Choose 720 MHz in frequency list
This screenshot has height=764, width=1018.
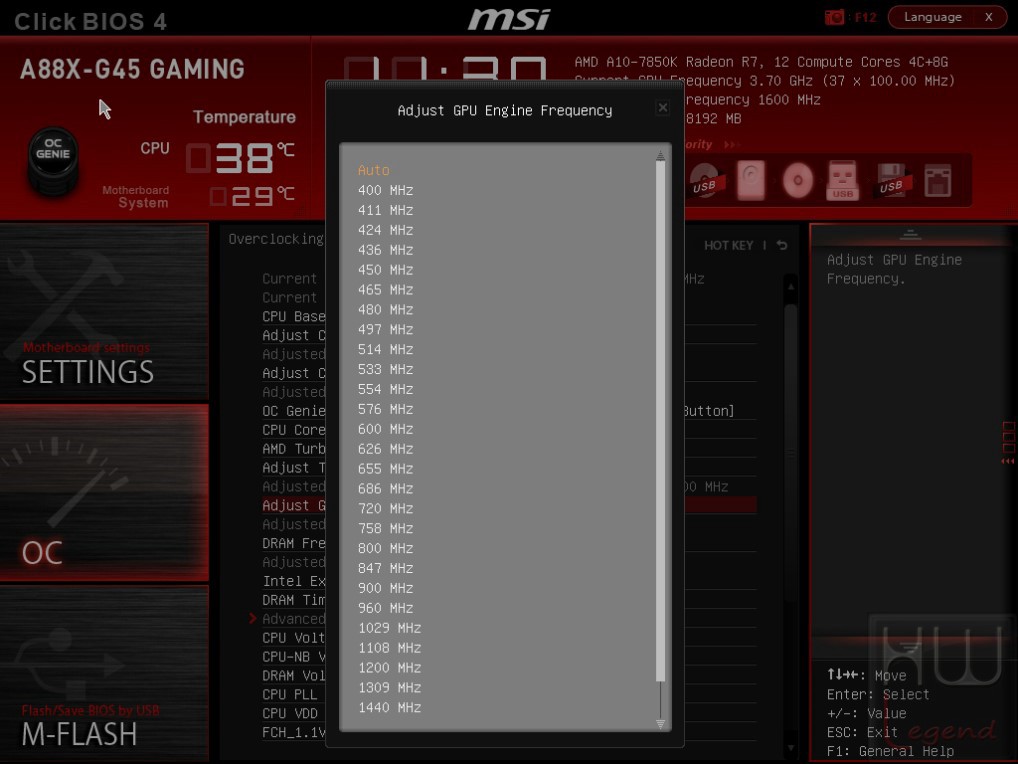point(385,509)
